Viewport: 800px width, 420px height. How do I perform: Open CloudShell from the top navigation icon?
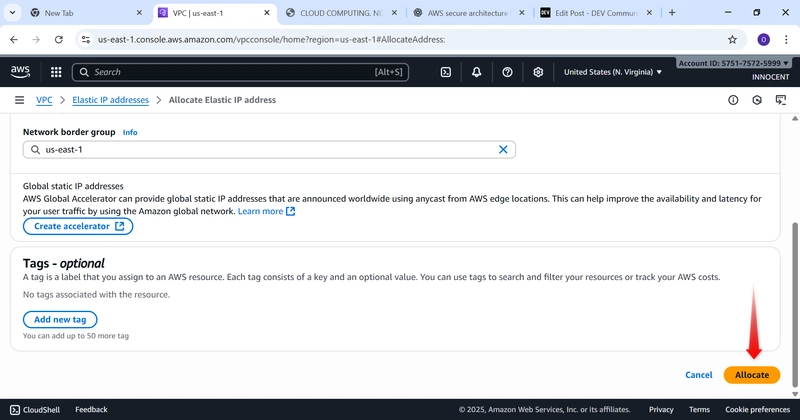click(x=445, y=72)
